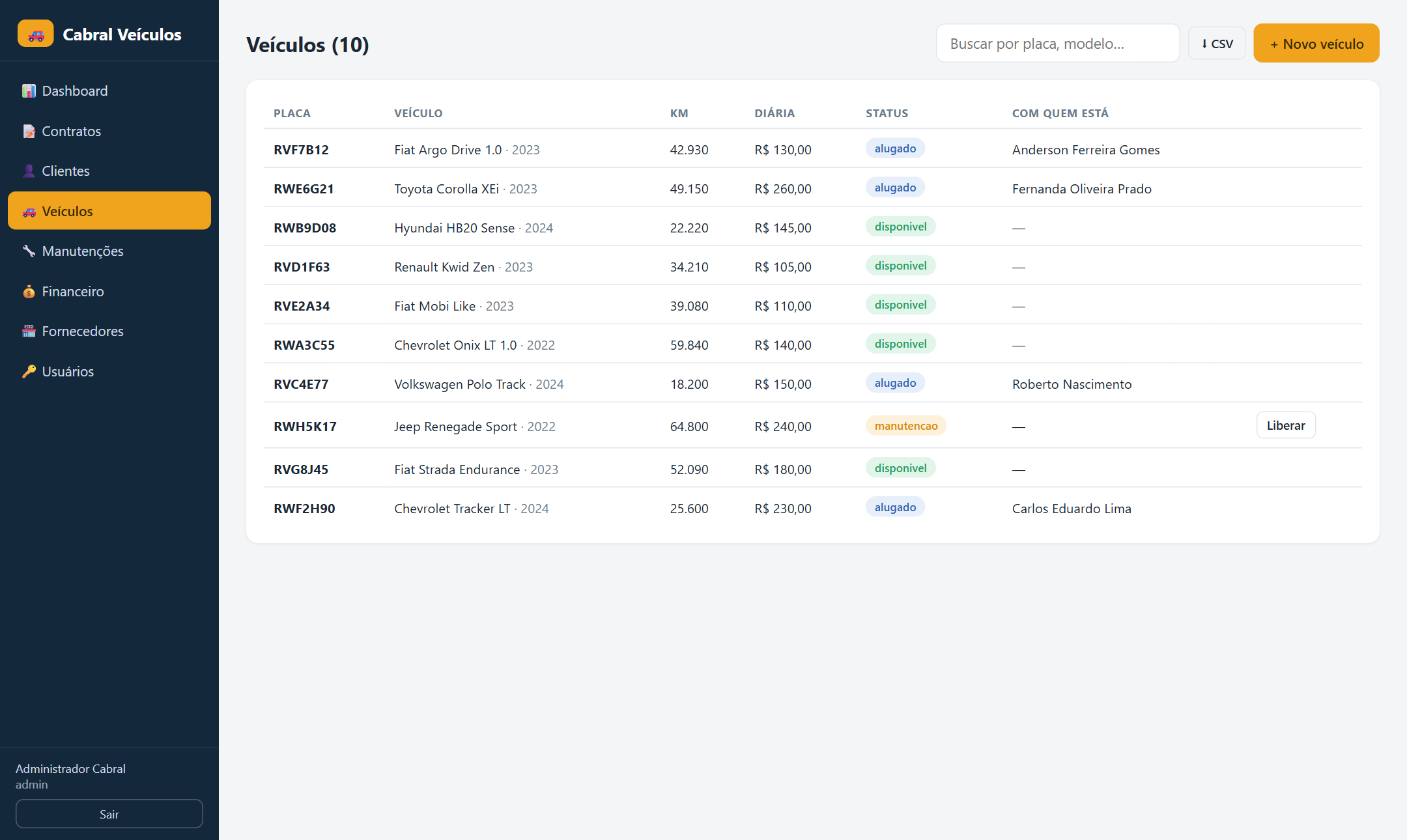
Task: Click the Fornecedores store icon
Action: pos(29,331)
